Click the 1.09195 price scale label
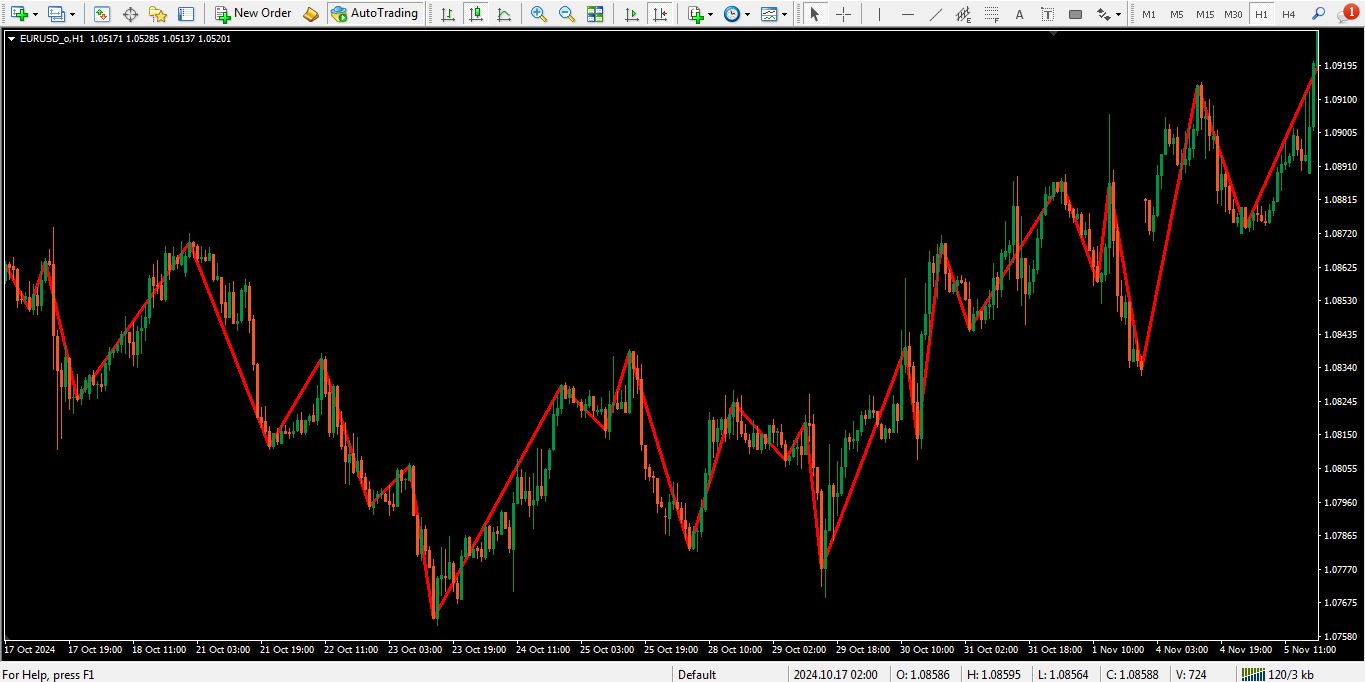The width and height of the screenshot is (1365, 682). [1338, 66]
